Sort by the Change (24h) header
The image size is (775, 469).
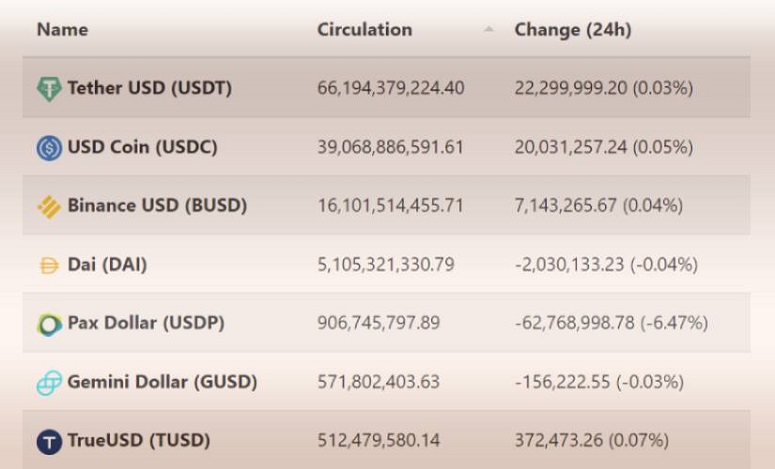tap(573, 30)
